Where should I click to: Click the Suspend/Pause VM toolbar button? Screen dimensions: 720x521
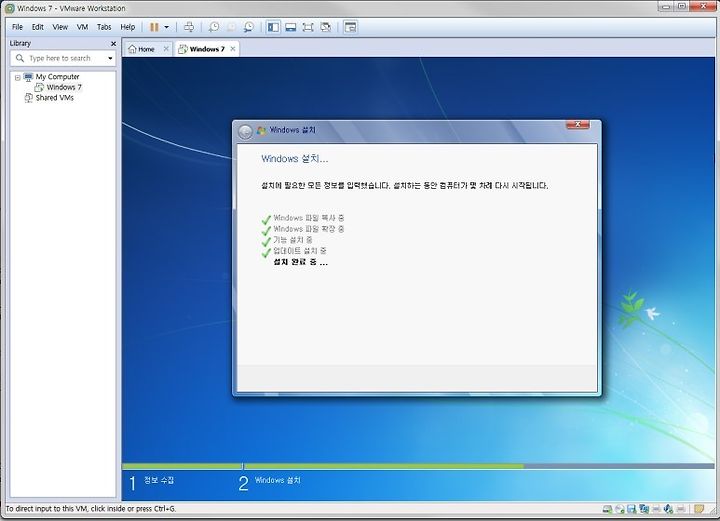coord(154,27)
